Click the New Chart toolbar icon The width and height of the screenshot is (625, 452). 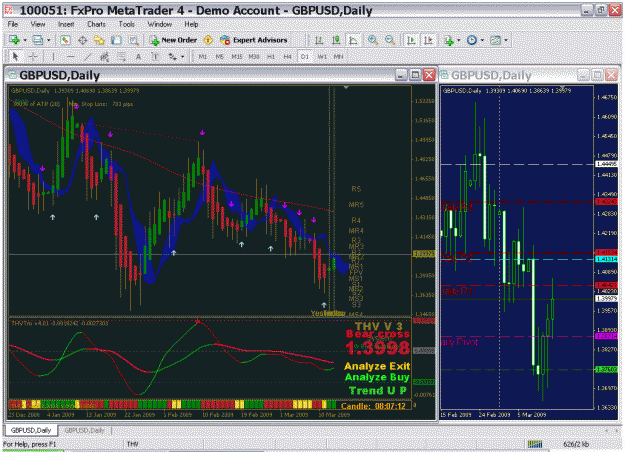14,40
